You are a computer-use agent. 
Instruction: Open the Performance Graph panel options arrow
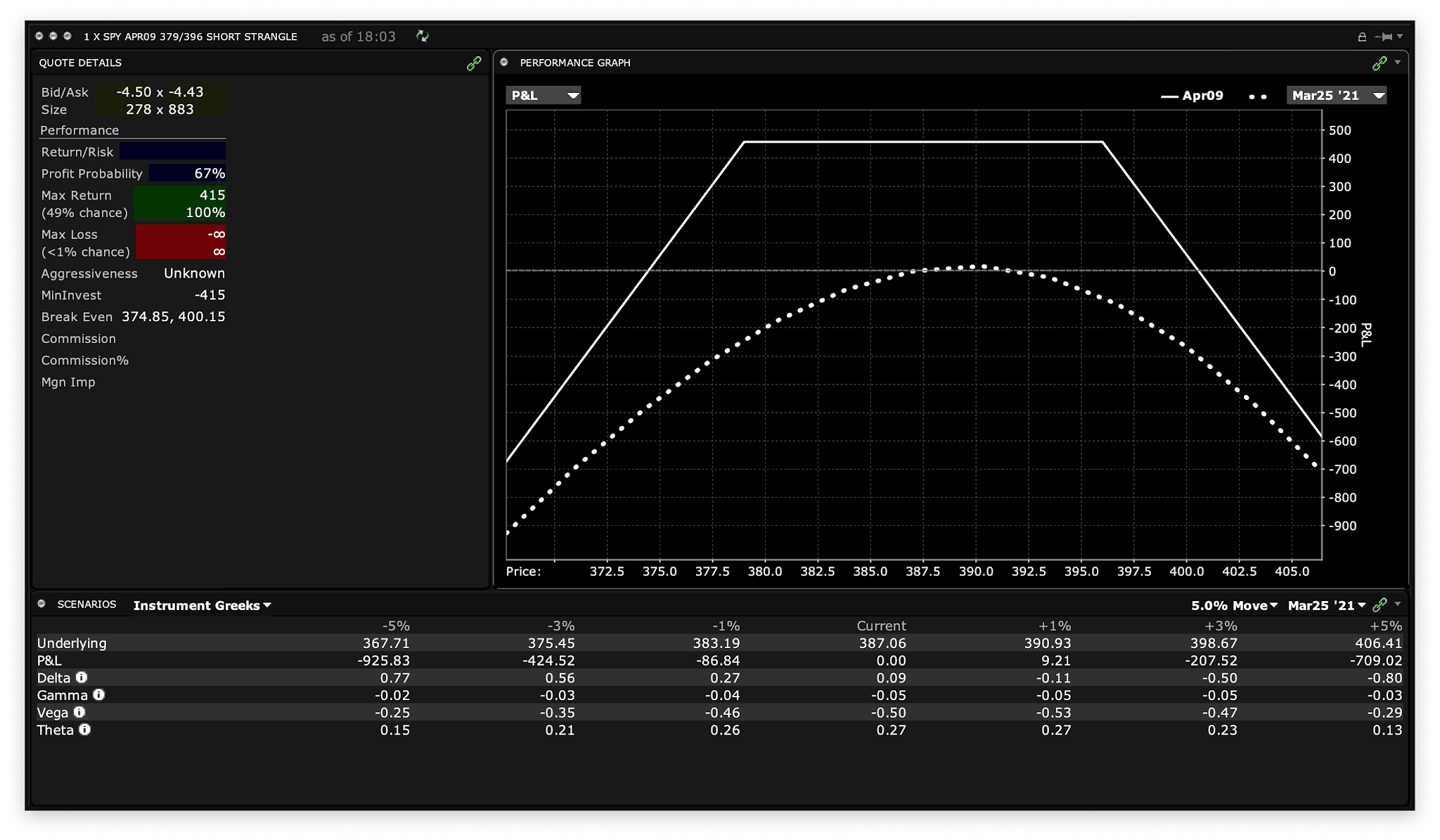coord(1398,63)
